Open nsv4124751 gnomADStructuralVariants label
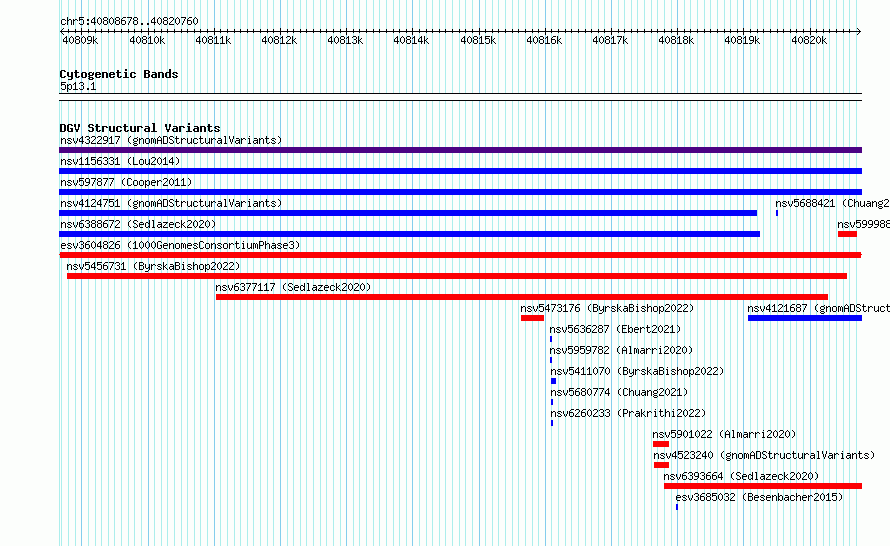890x546 pixels. coord(171,203)
